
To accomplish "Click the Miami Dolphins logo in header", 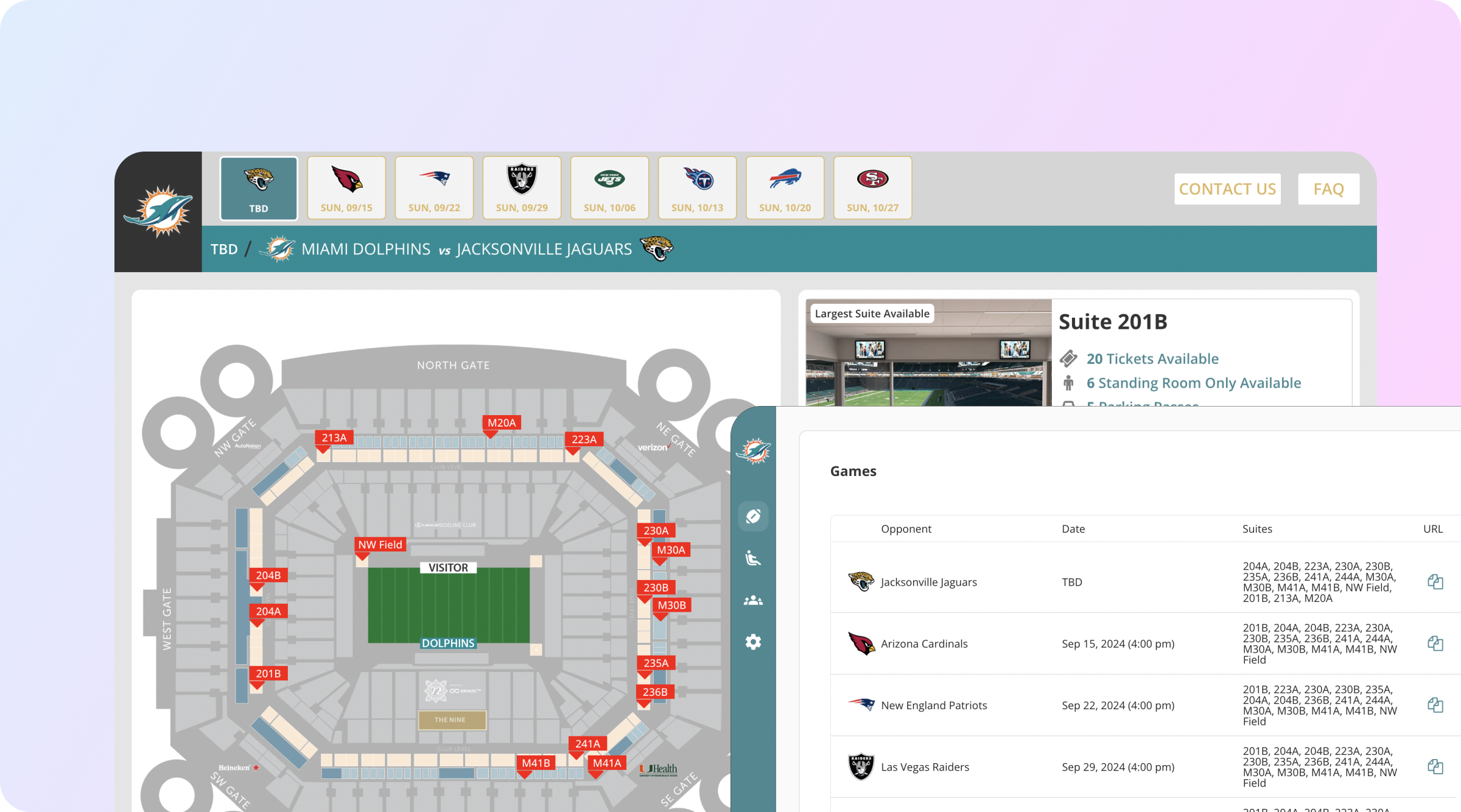I will 158,211.
